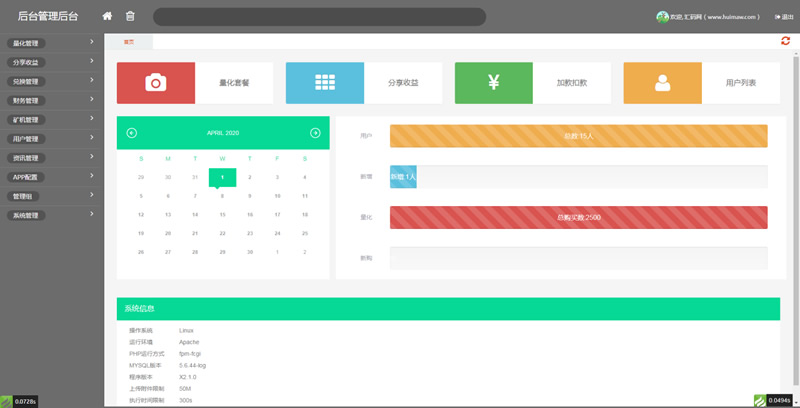Open the 用户列表 shortcut link
800x408 pixels.
coord(740,83)
